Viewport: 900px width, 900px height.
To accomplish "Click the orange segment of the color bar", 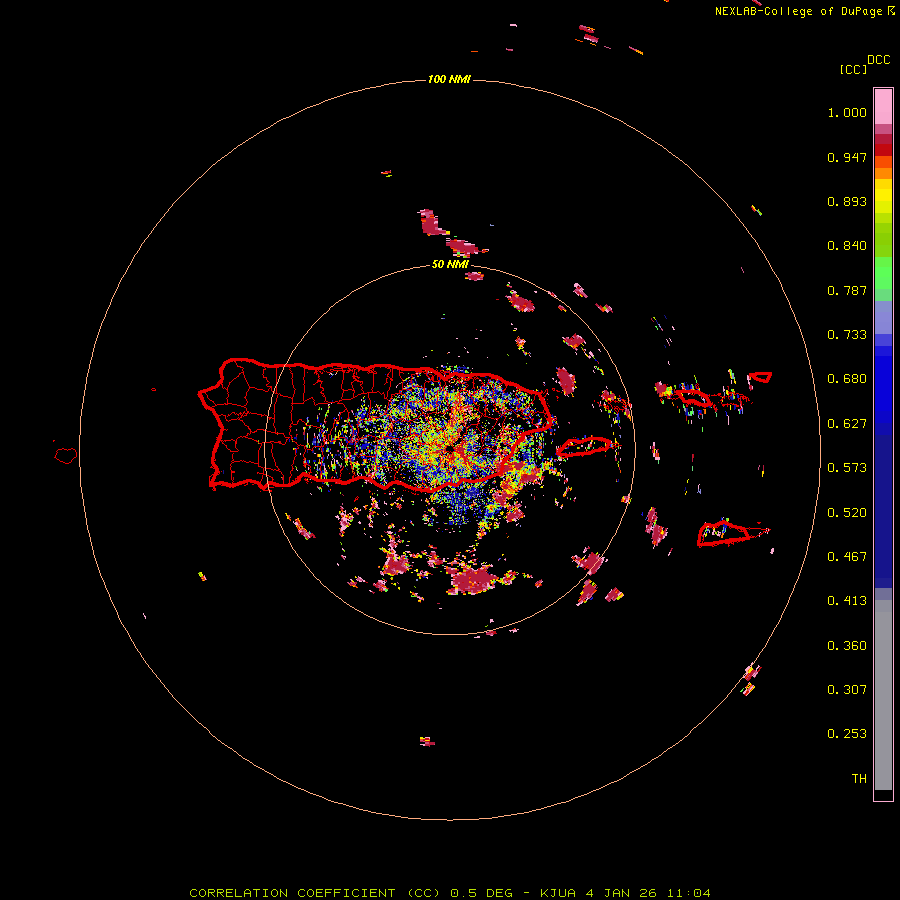I will point(883,173).
